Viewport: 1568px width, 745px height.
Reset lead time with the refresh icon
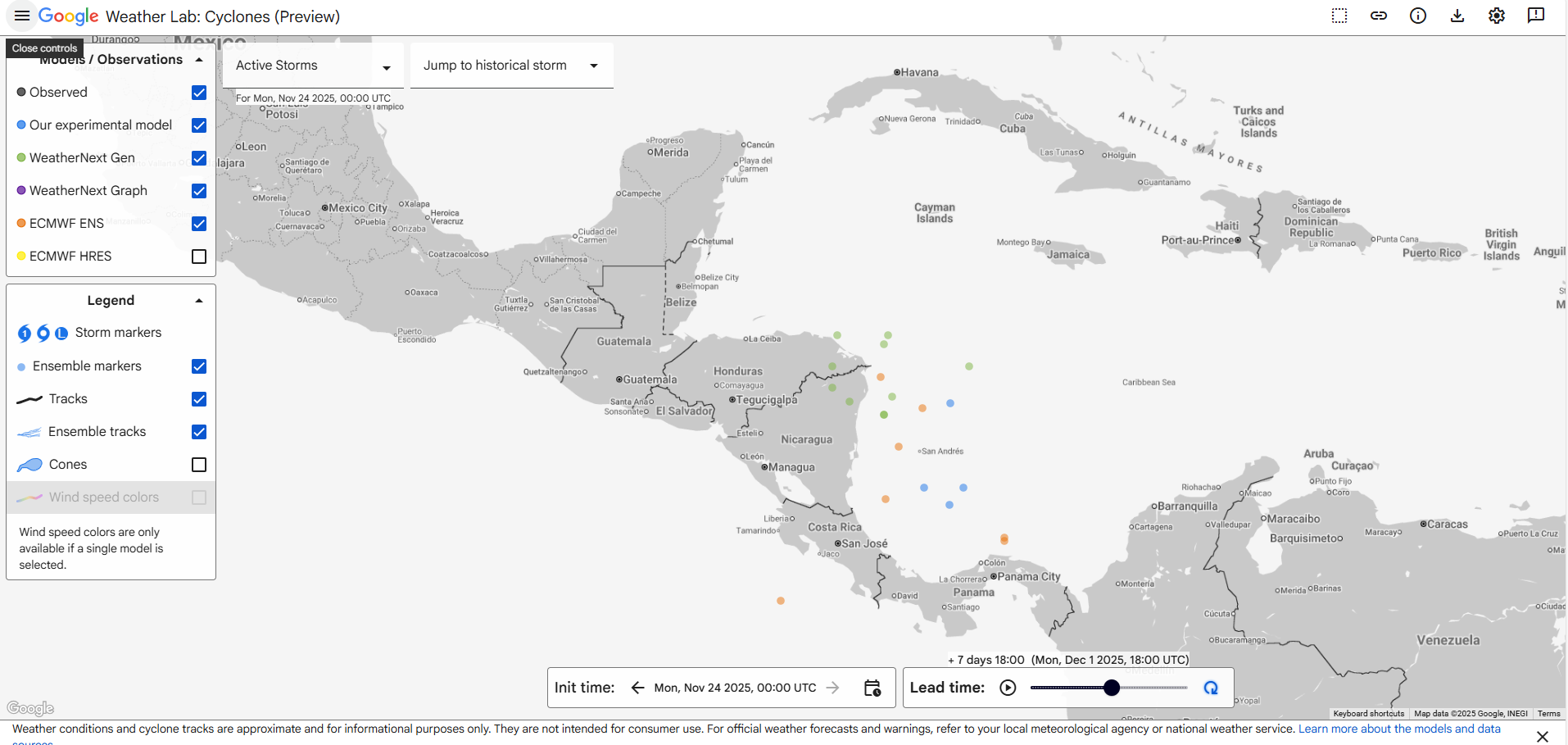(x=1211, y=688)
